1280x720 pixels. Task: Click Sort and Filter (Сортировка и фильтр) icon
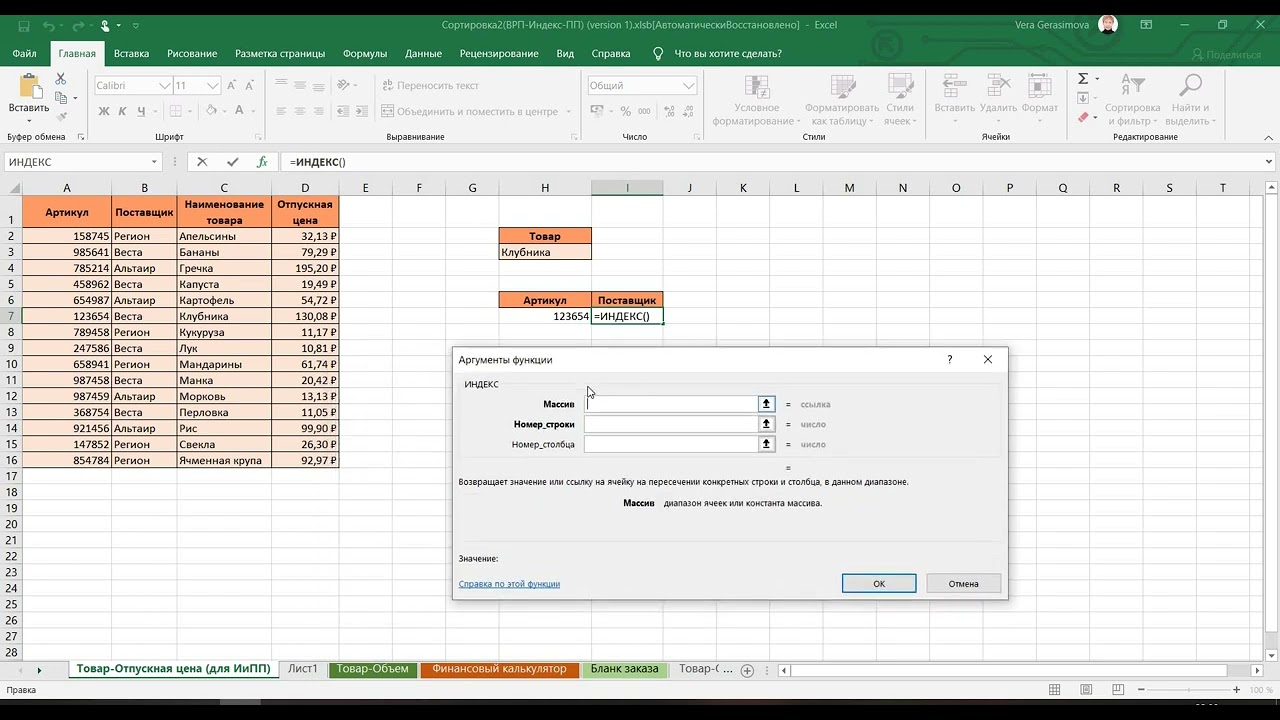(1132, 85)
